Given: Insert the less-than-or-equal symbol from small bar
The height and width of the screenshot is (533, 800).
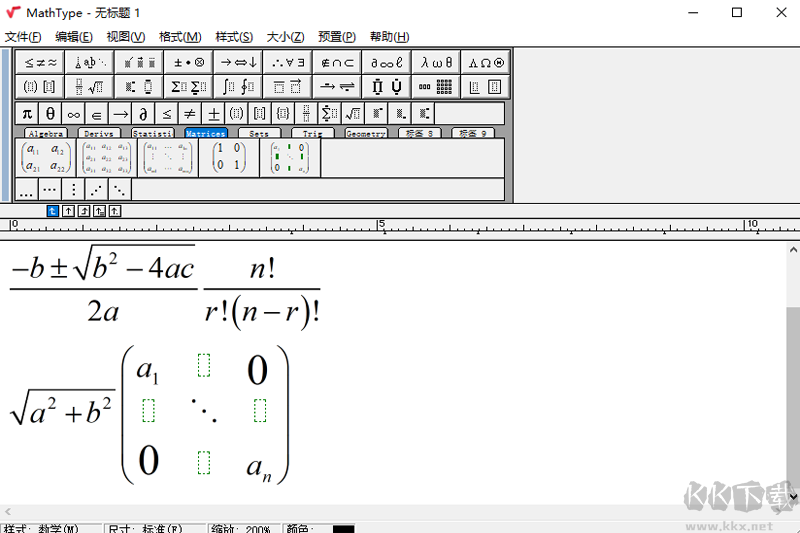Looking at the screenshot, I should point(166,113).
